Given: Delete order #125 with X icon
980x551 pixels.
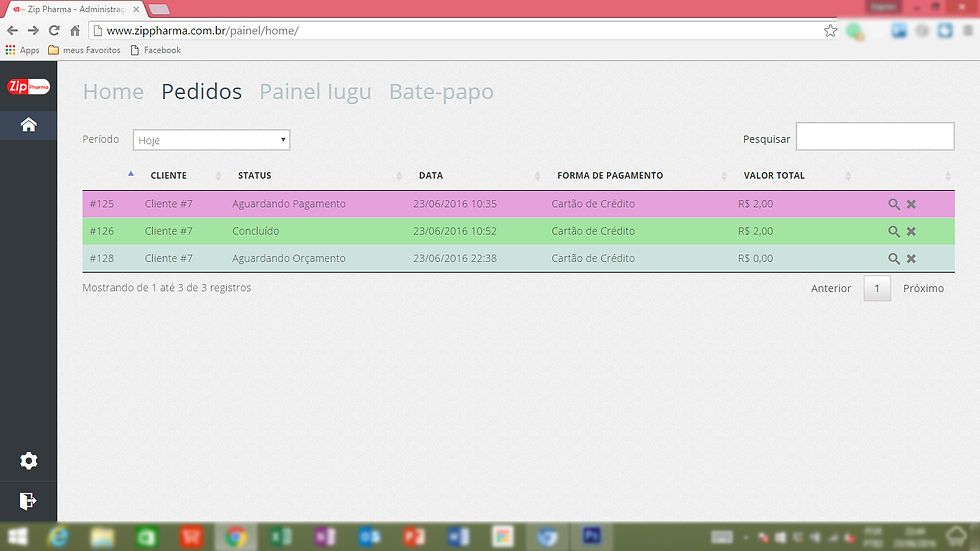Looking at the screenshot, I should pyautogui.click(x=911, y=204).
